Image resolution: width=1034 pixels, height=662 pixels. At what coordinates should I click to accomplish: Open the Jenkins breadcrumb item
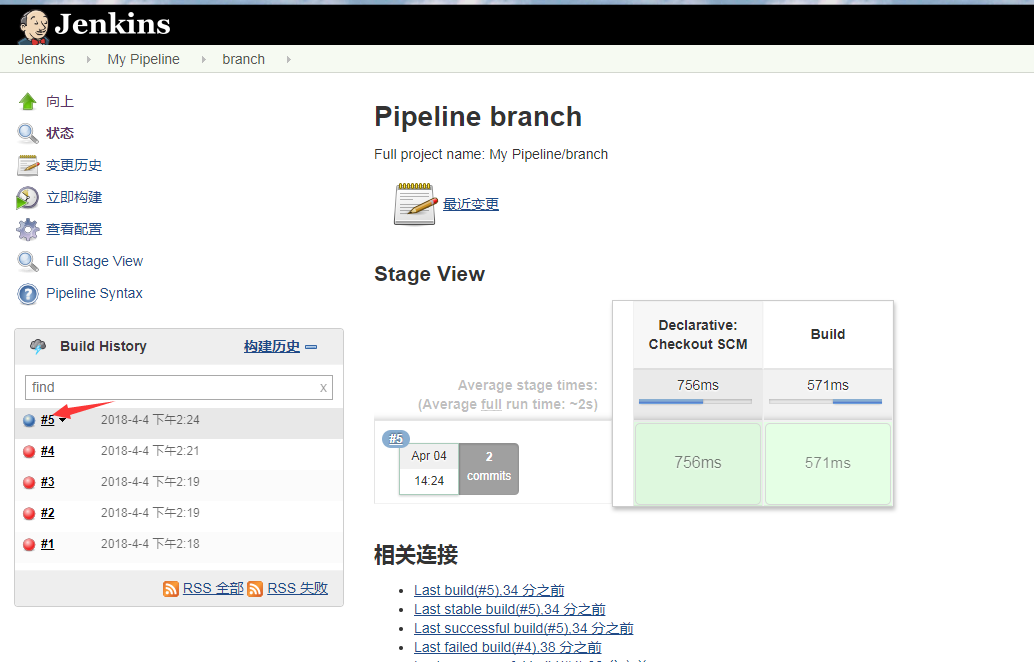tap(41, 59)
